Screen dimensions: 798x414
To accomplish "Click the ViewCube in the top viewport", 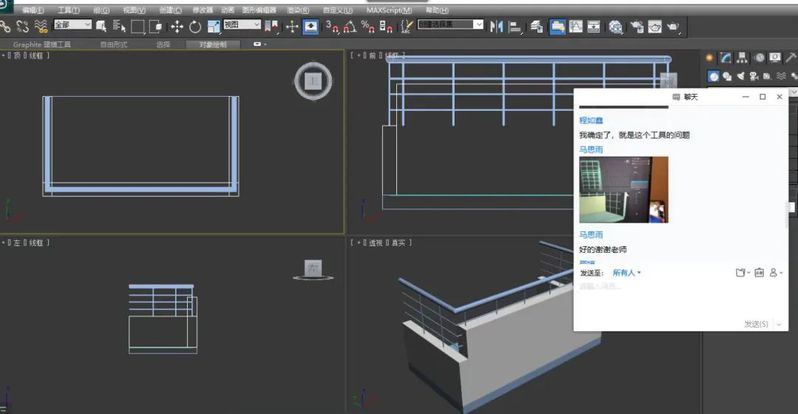I will coord(313,80).
